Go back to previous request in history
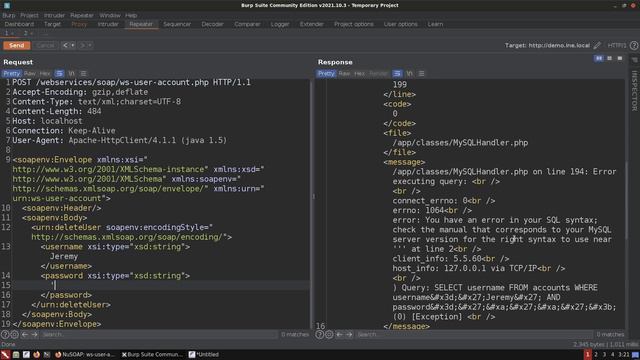The image size is (640, 360). (65, 45)
